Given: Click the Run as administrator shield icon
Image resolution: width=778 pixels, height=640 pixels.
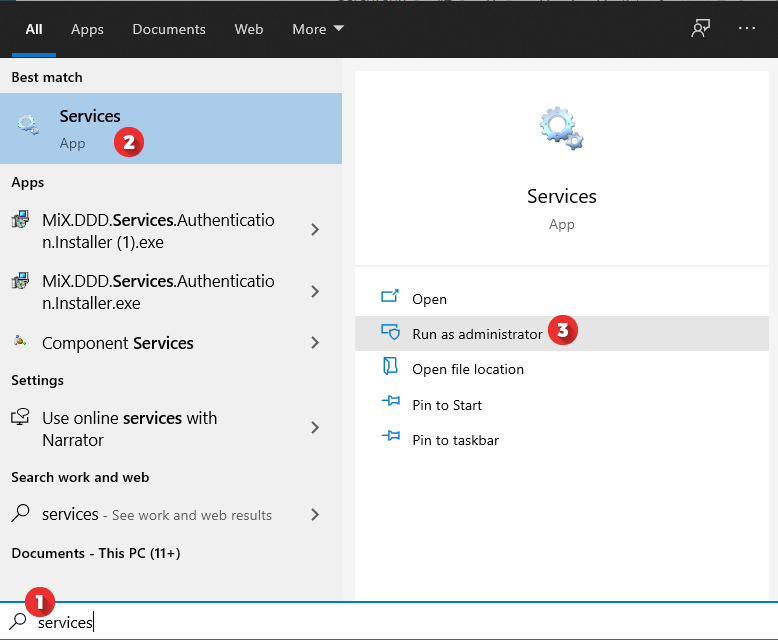Looking at the screenshot, I should (390, 331).
